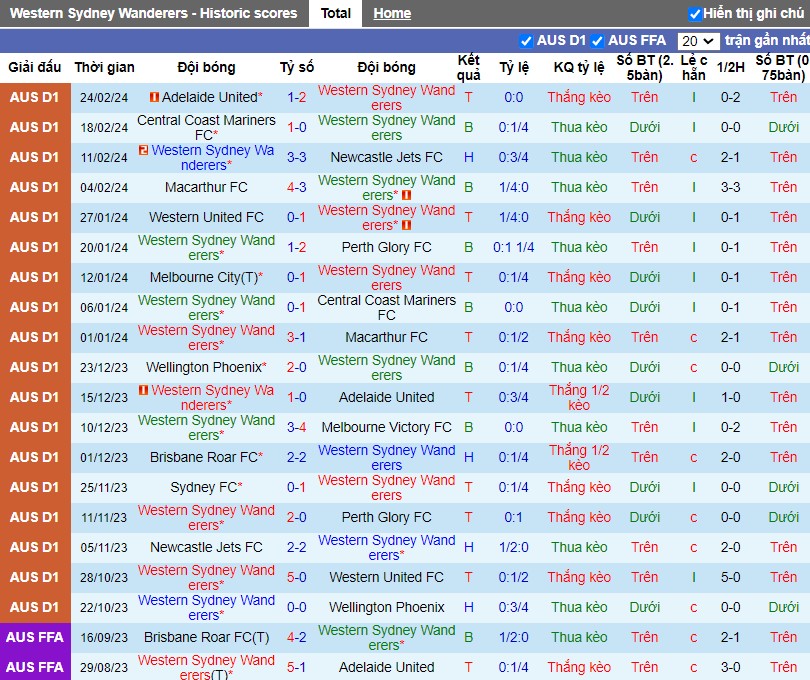Click half-time score 3-0 in 29/08/23 row
The image size is (810, 680).
730,667
